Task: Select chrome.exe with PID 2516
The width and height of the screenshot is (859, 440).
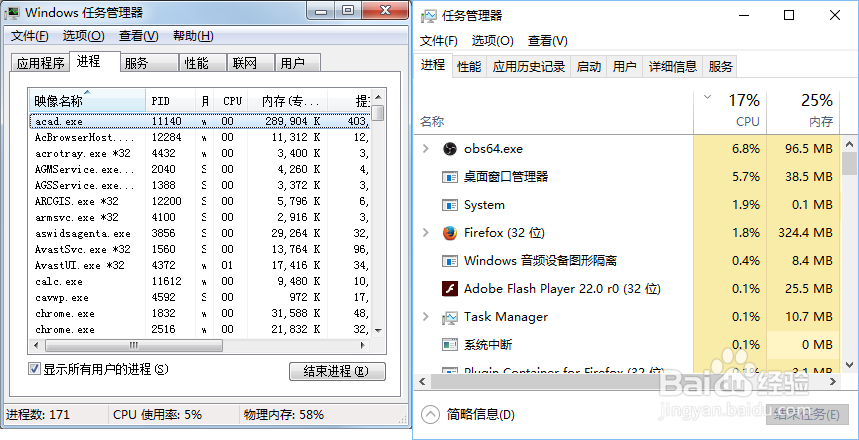Action: (199, 329)
